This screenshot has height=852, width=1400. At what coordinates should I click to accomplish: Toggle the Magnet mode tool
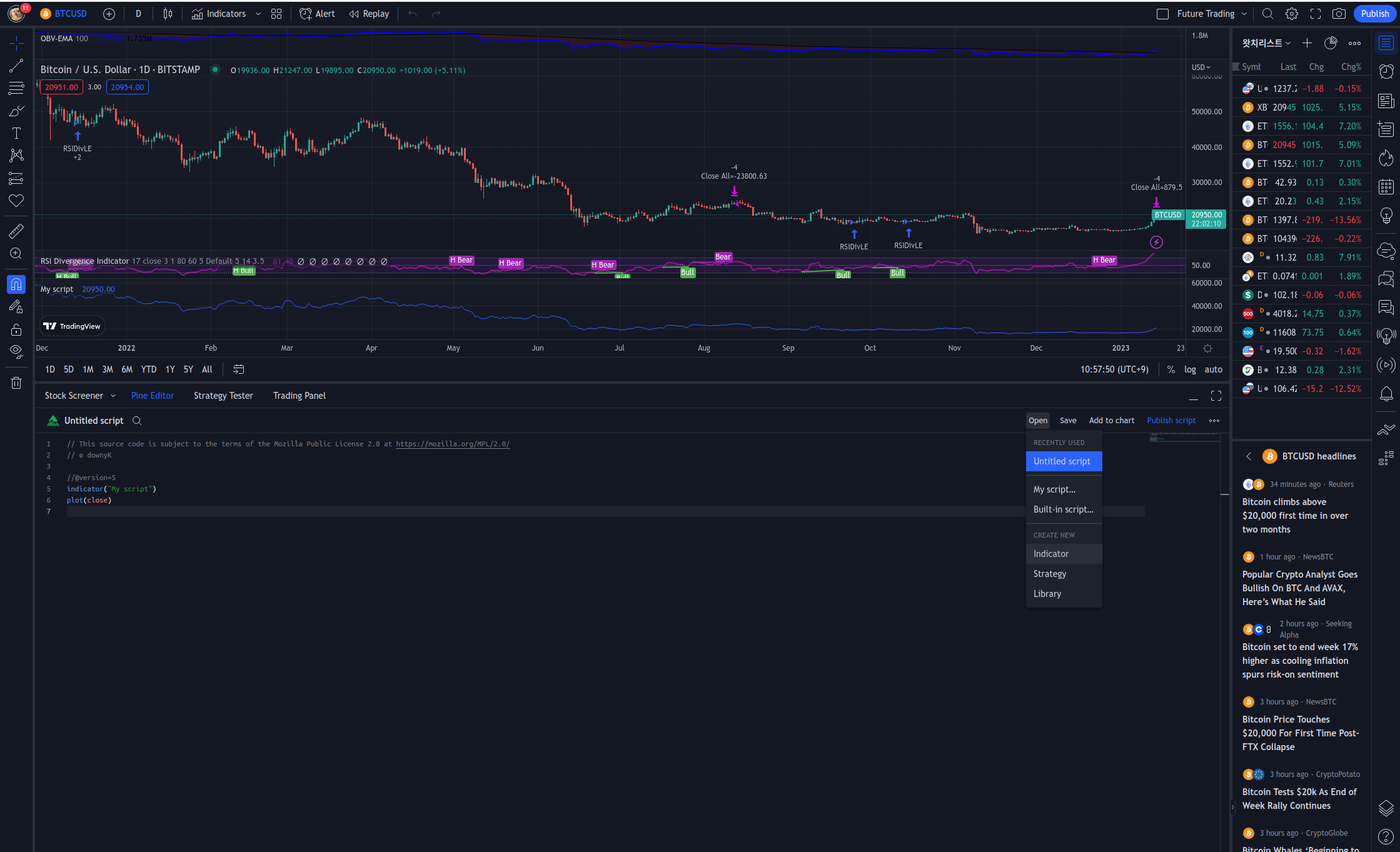(16, 284)
